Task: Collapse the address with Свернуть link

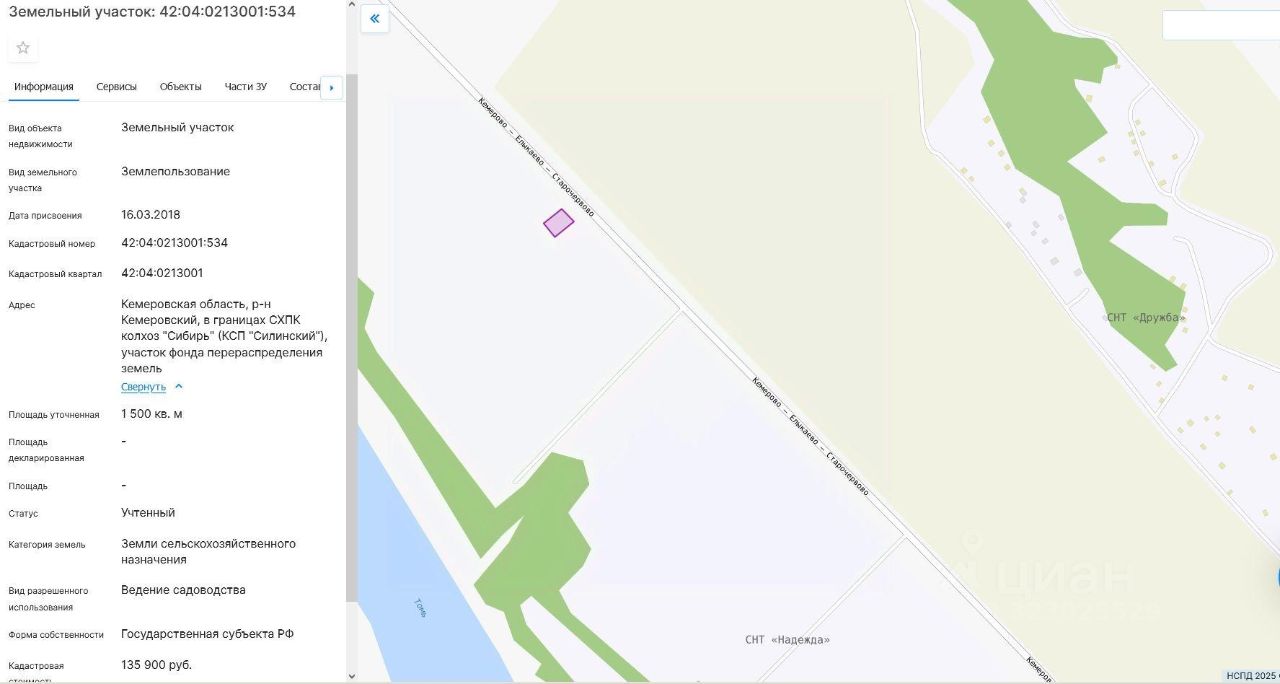Action: [x=144, y=386]
